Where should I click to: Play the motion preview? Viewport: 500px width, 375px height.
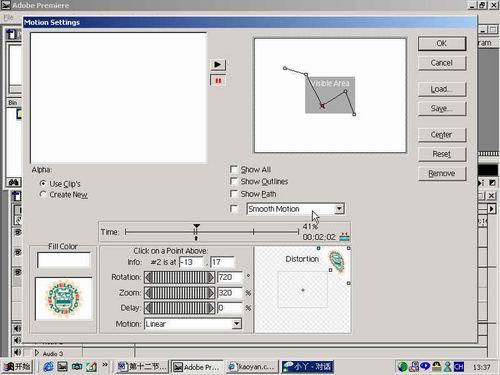[218, 64]
